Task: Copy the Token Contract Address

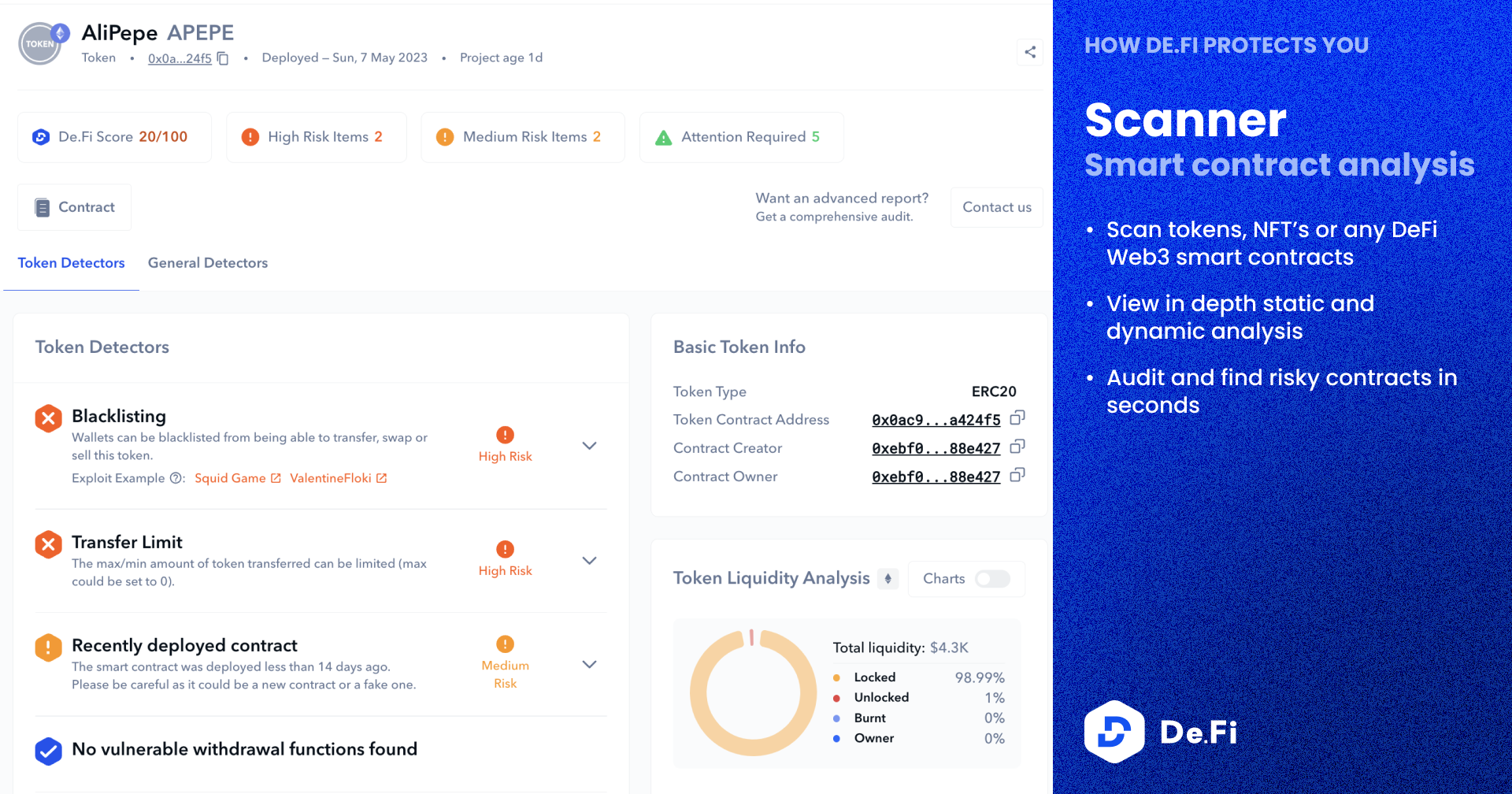Action: 1017,418
